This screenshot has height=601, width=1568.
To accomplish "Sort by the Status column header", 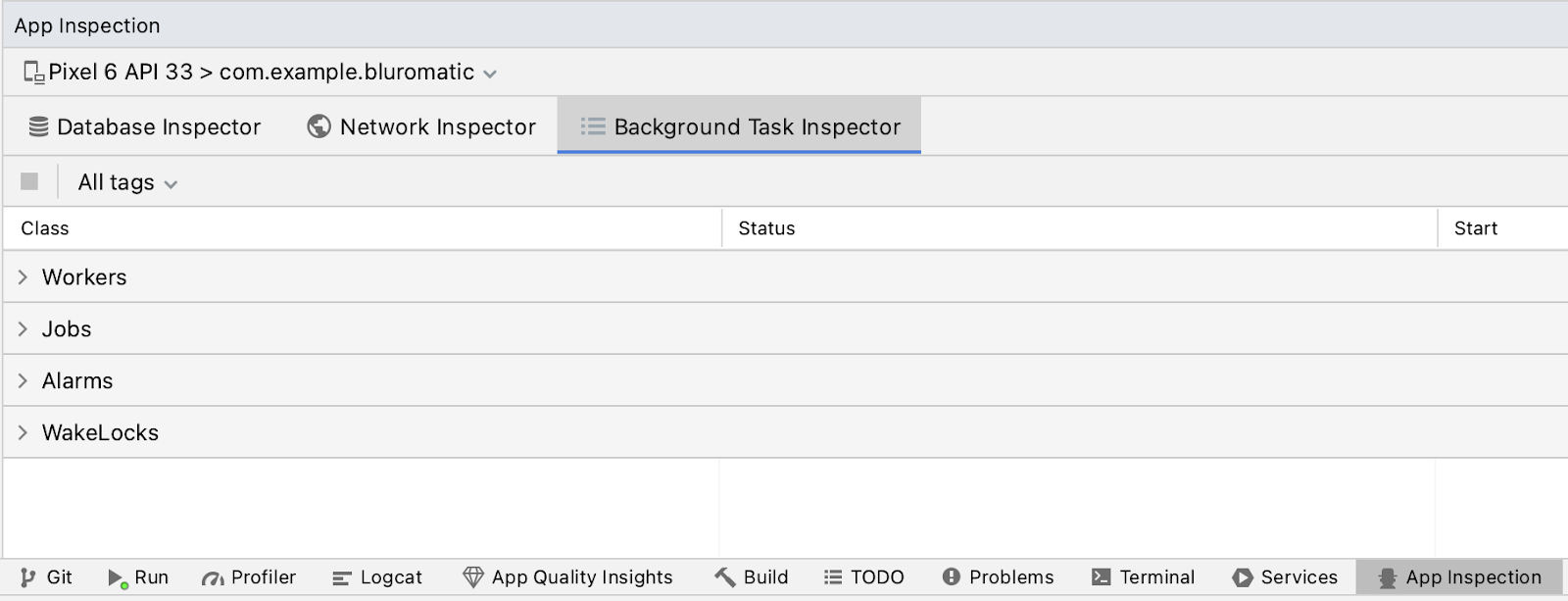I will pyautogui.click(x=766, y=228).
